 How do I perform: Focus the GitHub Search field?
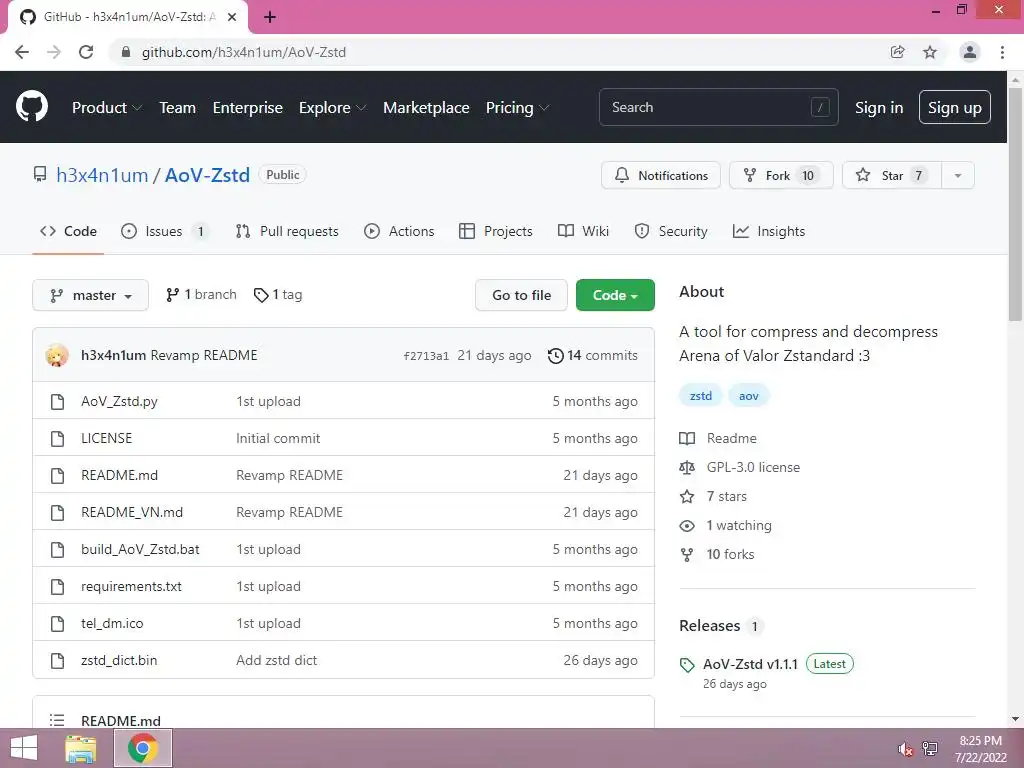[718, 107]
